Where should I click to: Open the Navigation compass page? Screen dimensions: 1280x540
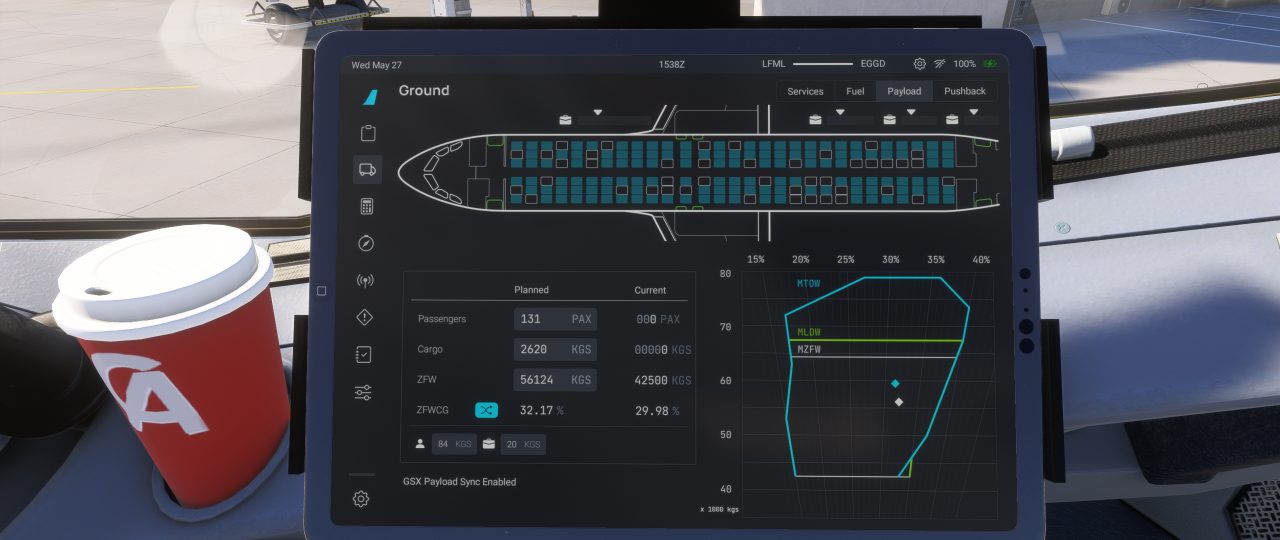[x=366, y=243]
